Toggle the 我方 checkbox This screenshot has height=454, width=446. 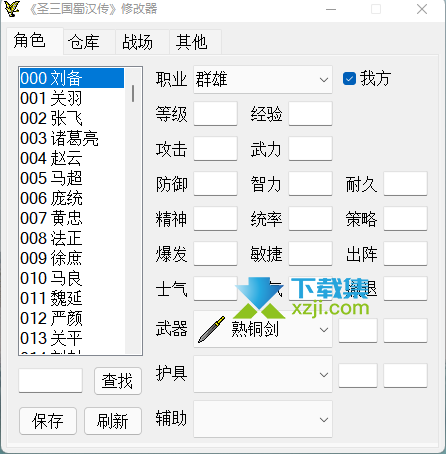click(349, 79)
